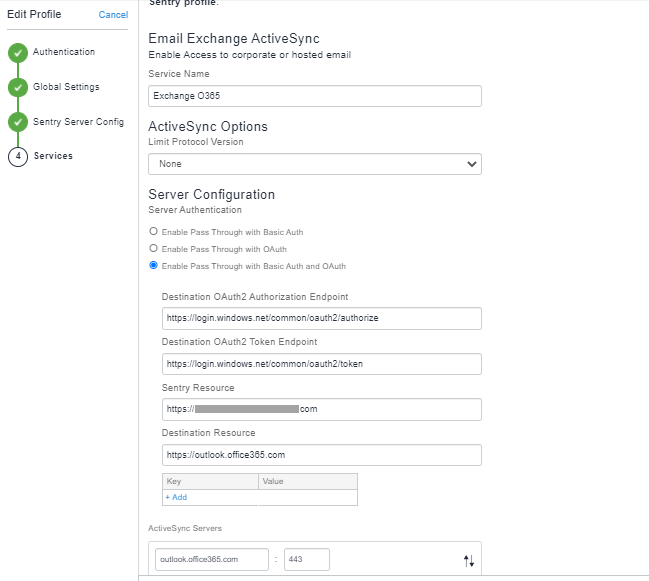
Task: Click the Authentication step checkmark icon
Action: tap(17, 53)
